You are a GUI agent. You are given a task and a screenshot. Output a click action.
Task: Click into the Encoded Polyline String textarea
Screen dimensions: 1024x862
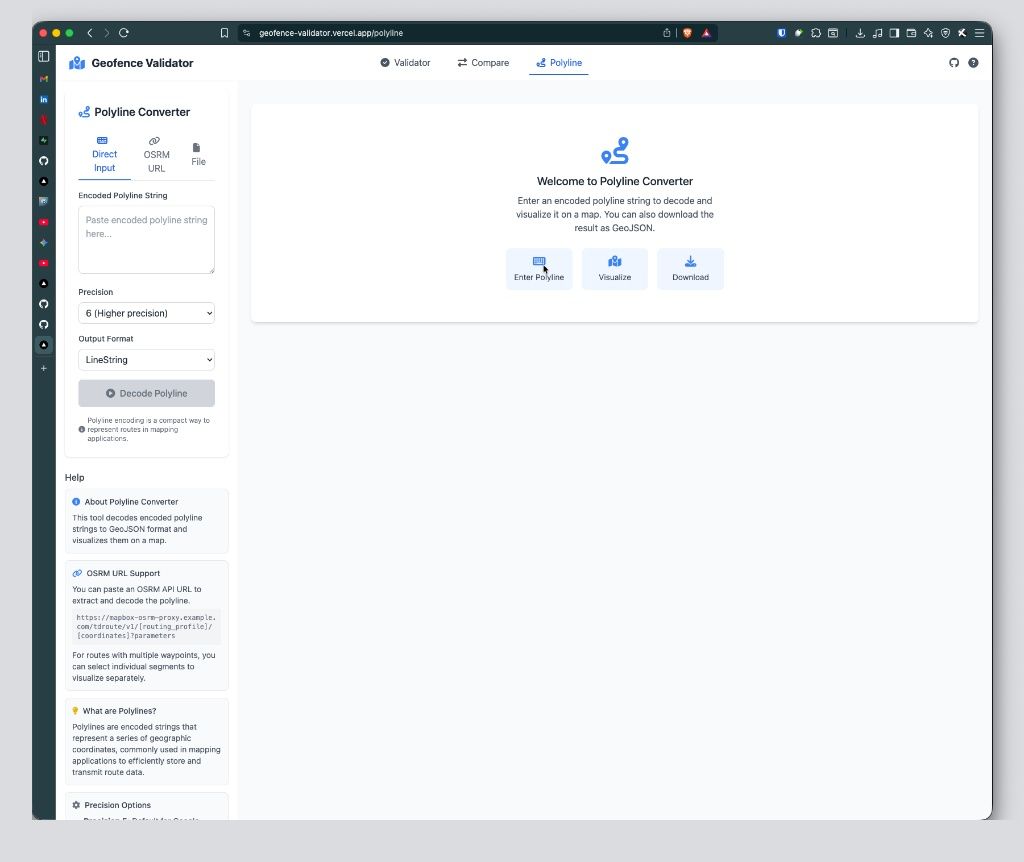pos(146,240)
